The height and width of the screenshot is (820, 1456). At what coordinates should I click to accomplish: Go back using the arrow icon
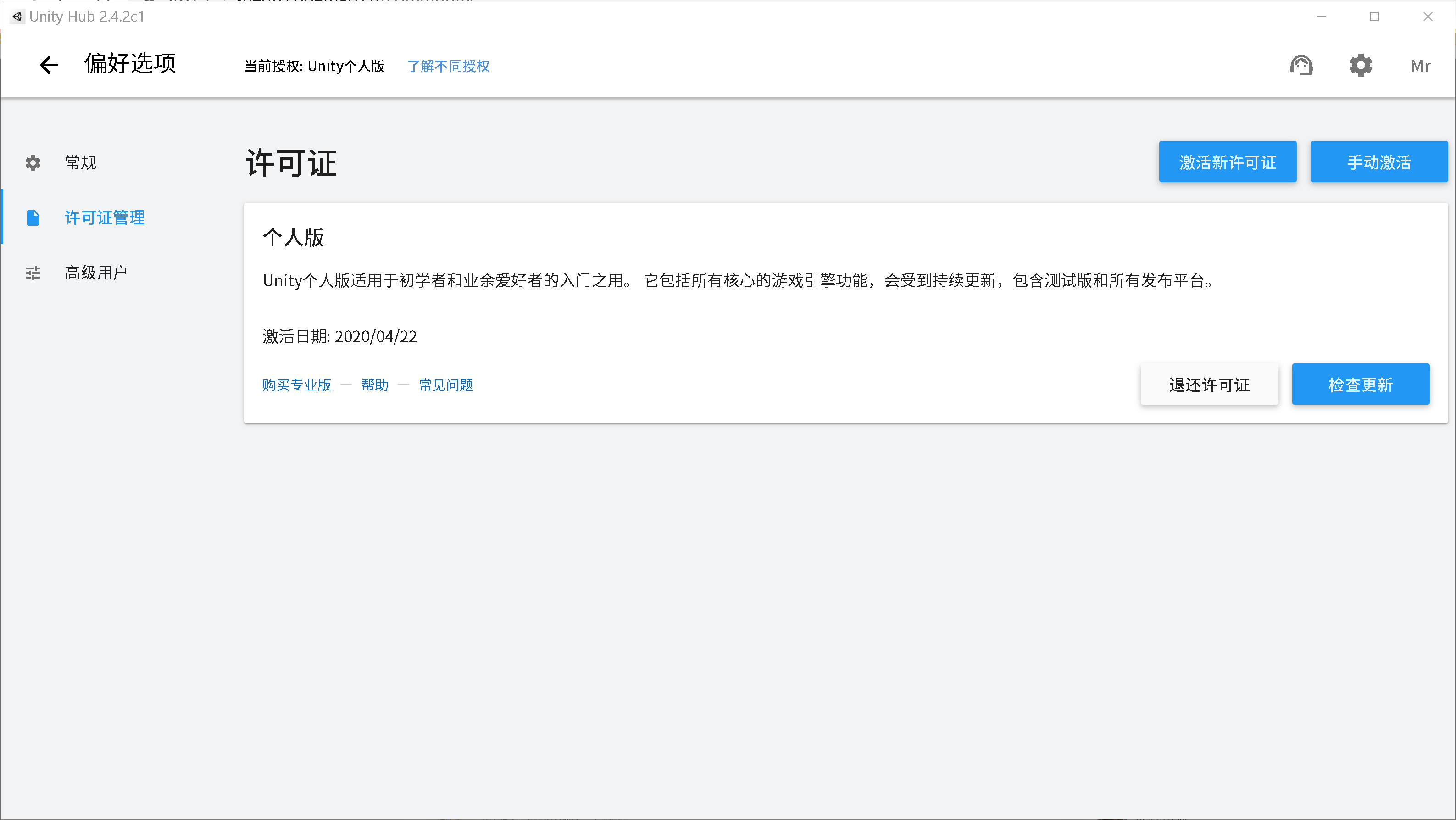coord(49,65)
